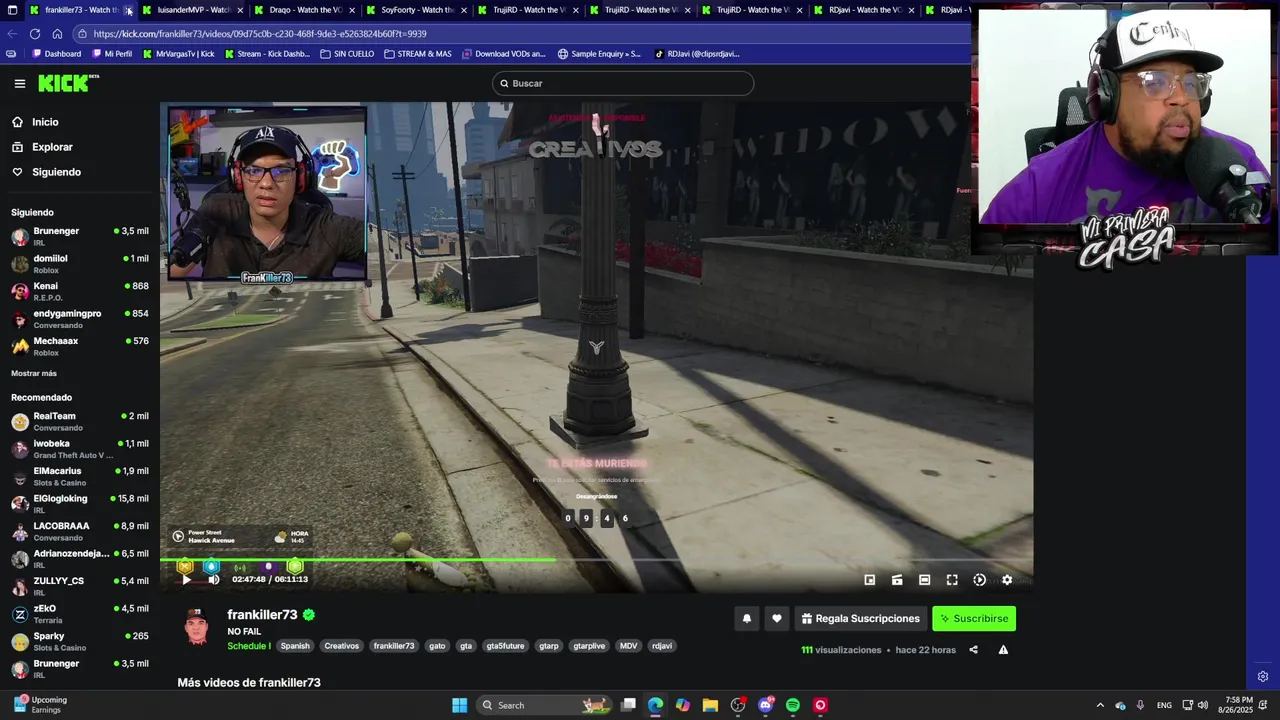Screen dimensions: 1280x720
Task: Open Sparky recommended channel
Action: coord(80,641)
